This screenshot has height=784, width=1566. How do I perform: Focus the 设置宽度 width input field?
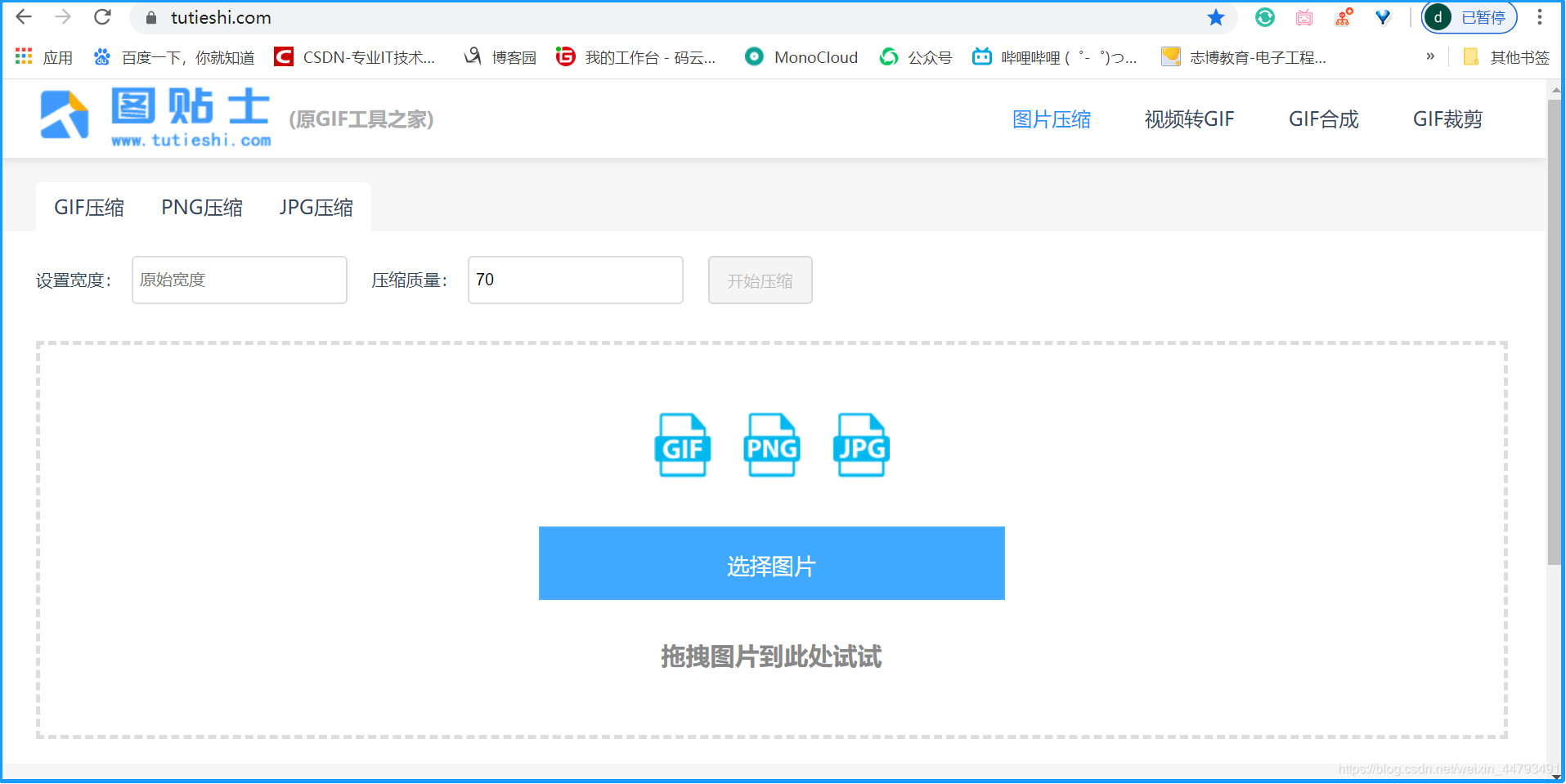(x=240, y=280)
